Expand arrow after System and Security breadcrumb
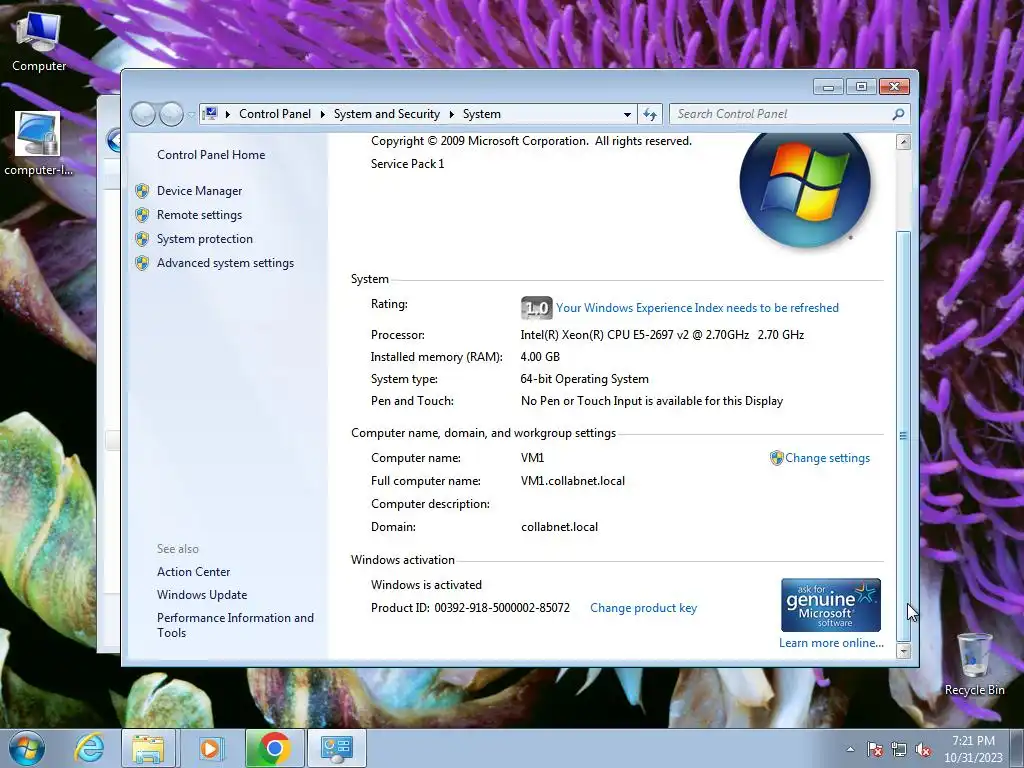1024x768 pixels. coord(451,114)
